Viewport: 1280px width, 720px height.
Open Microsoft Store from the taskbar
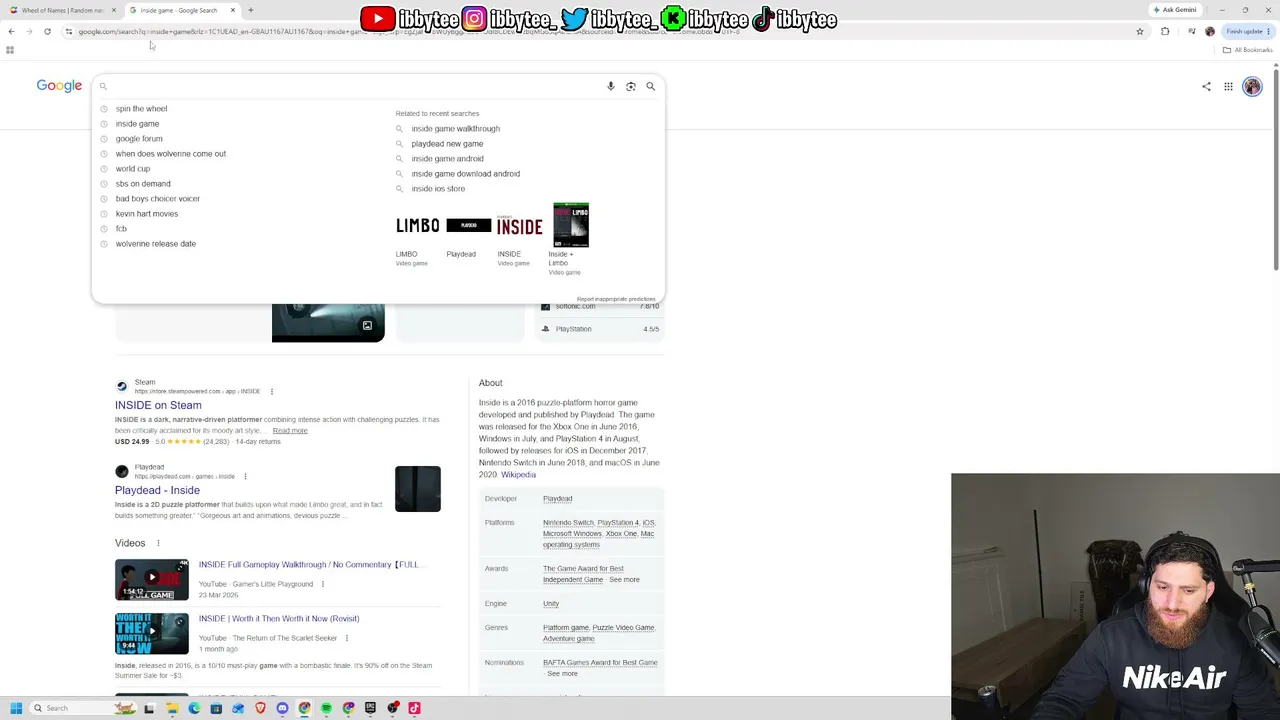coord(216,708)
